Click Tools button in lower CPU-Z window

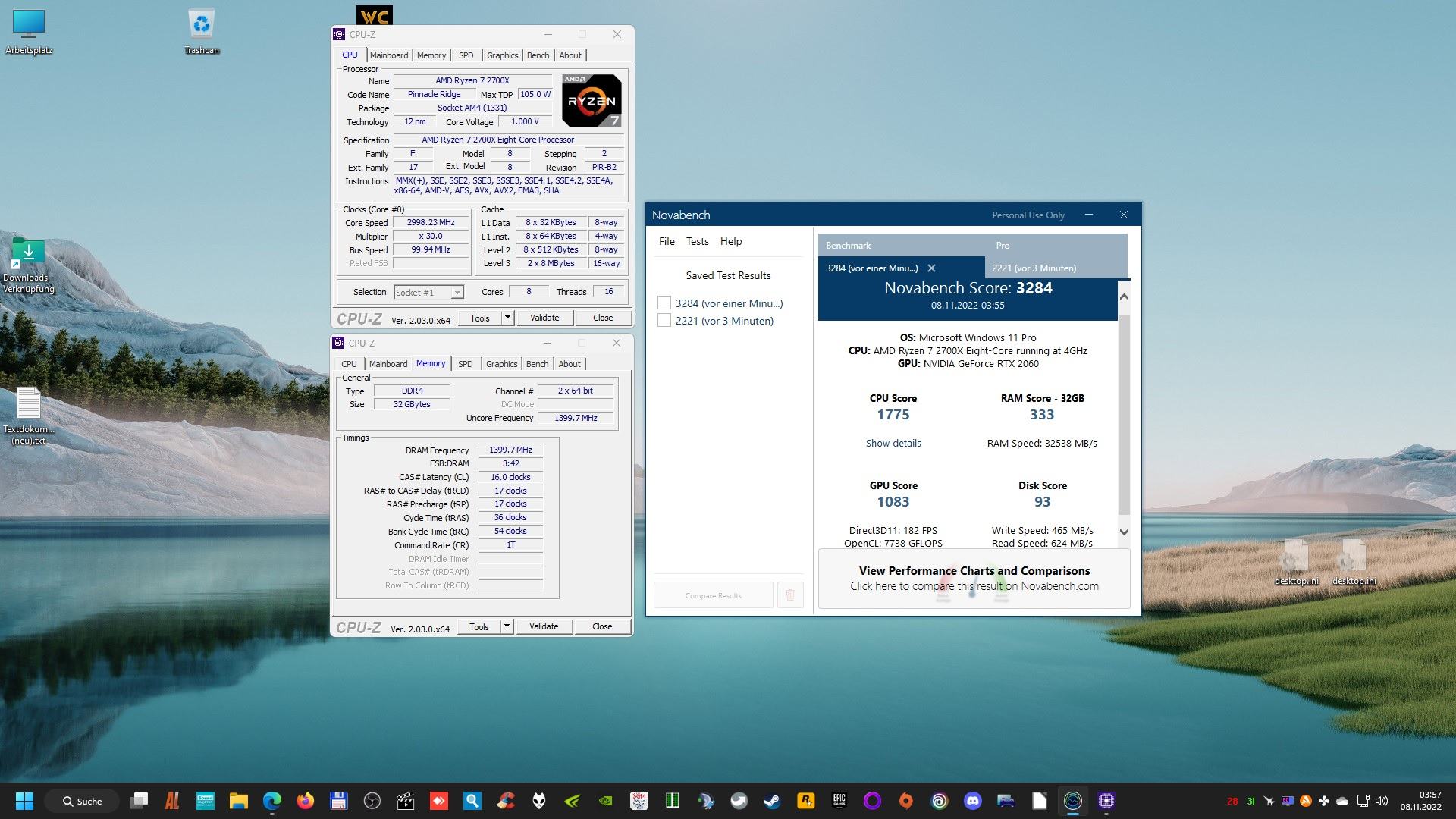coord(479,626)
